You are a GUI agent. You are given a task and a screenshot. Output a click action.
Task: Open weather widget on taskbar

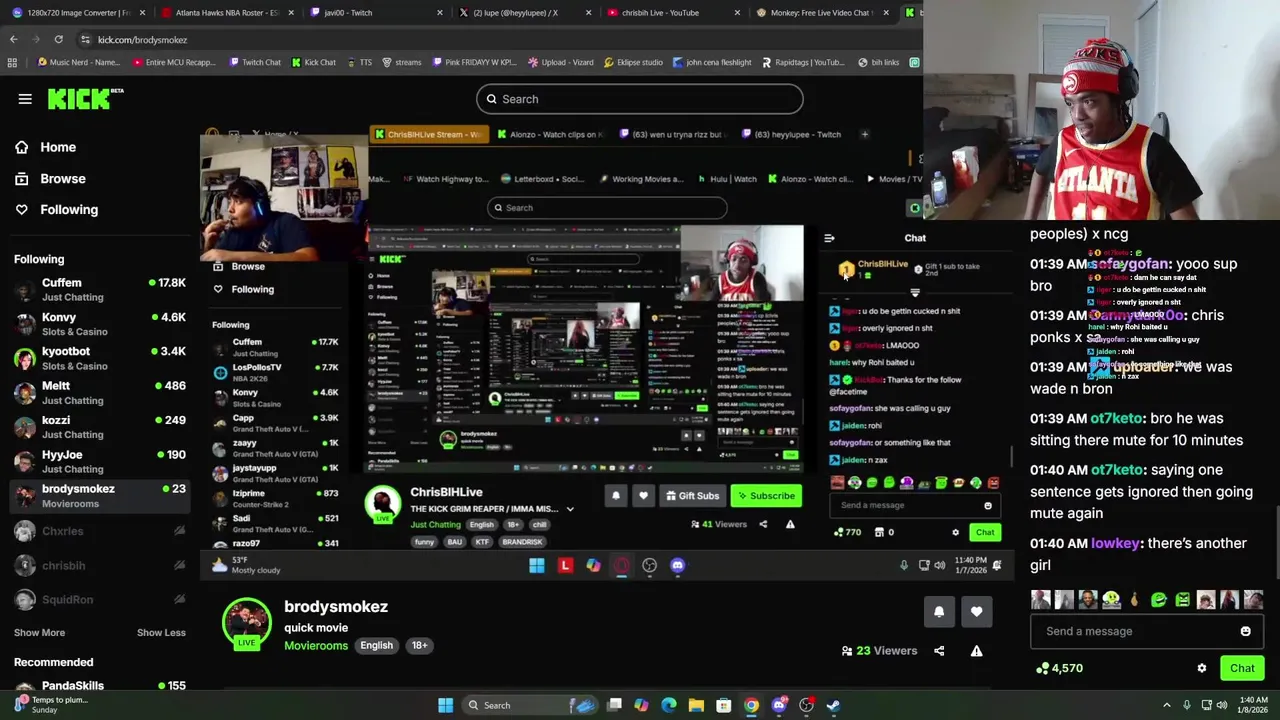pyautogui.click(x=52, y=705)
